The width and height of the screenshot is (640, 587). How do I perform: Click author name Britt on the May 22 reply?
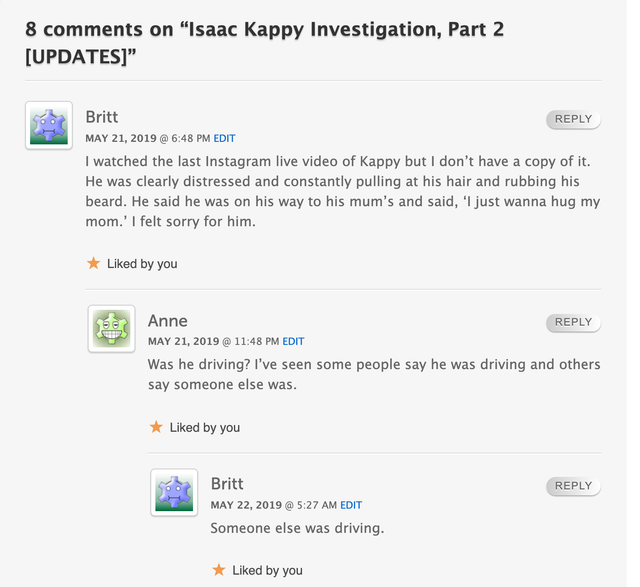pos(227,484)
